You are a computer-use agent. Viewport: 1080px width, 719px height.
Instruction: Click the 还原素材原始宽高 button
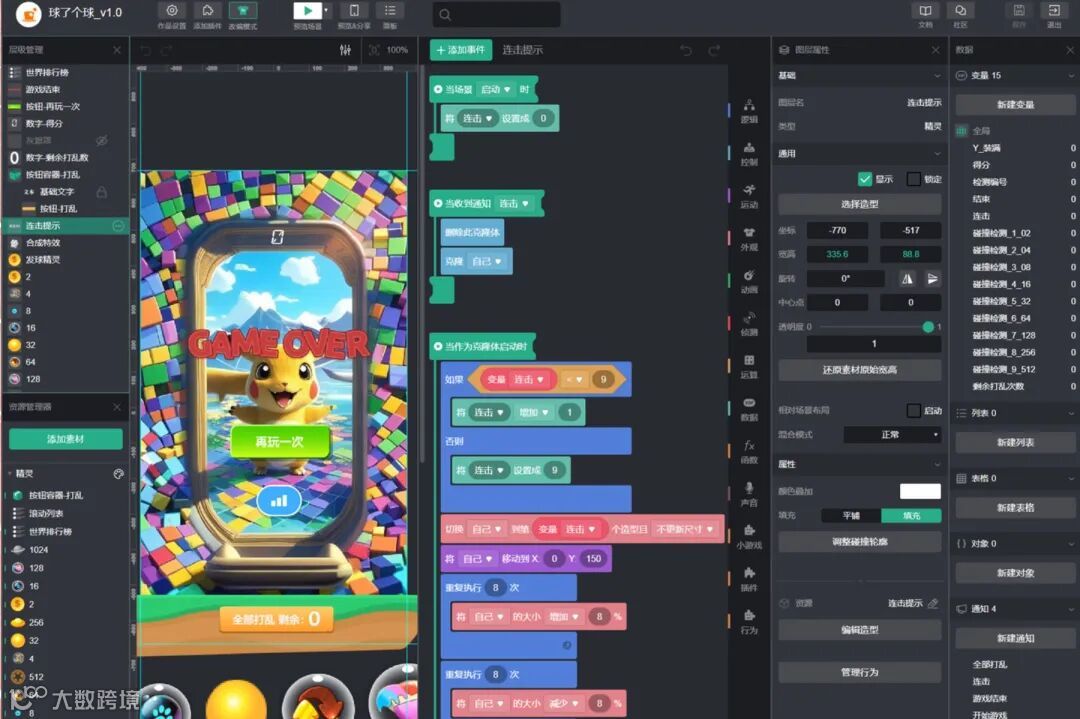point(860,370)
